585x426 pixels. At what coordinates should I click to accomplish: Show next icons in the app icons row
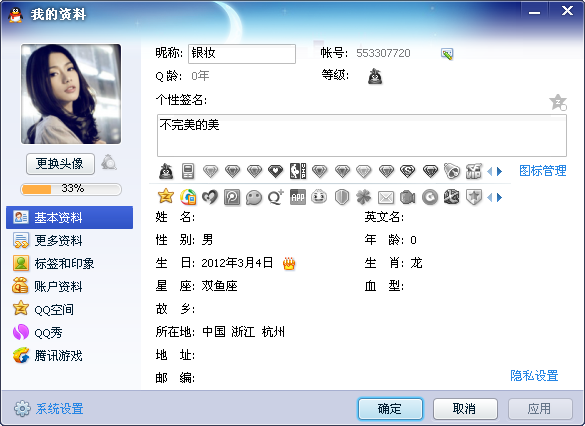500,197
